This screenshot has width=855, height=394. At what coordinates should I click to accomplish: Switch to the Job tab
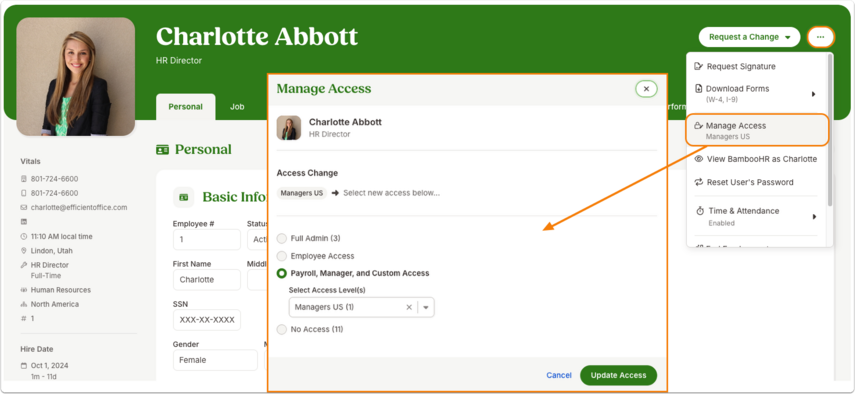pos(237,107)
